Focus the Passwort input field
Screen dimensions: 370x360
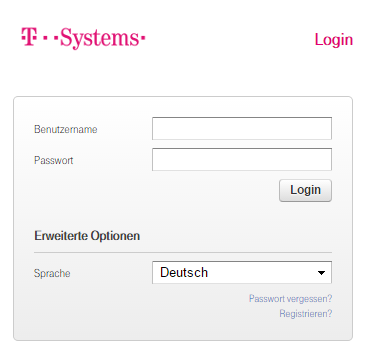click(242, 160)
